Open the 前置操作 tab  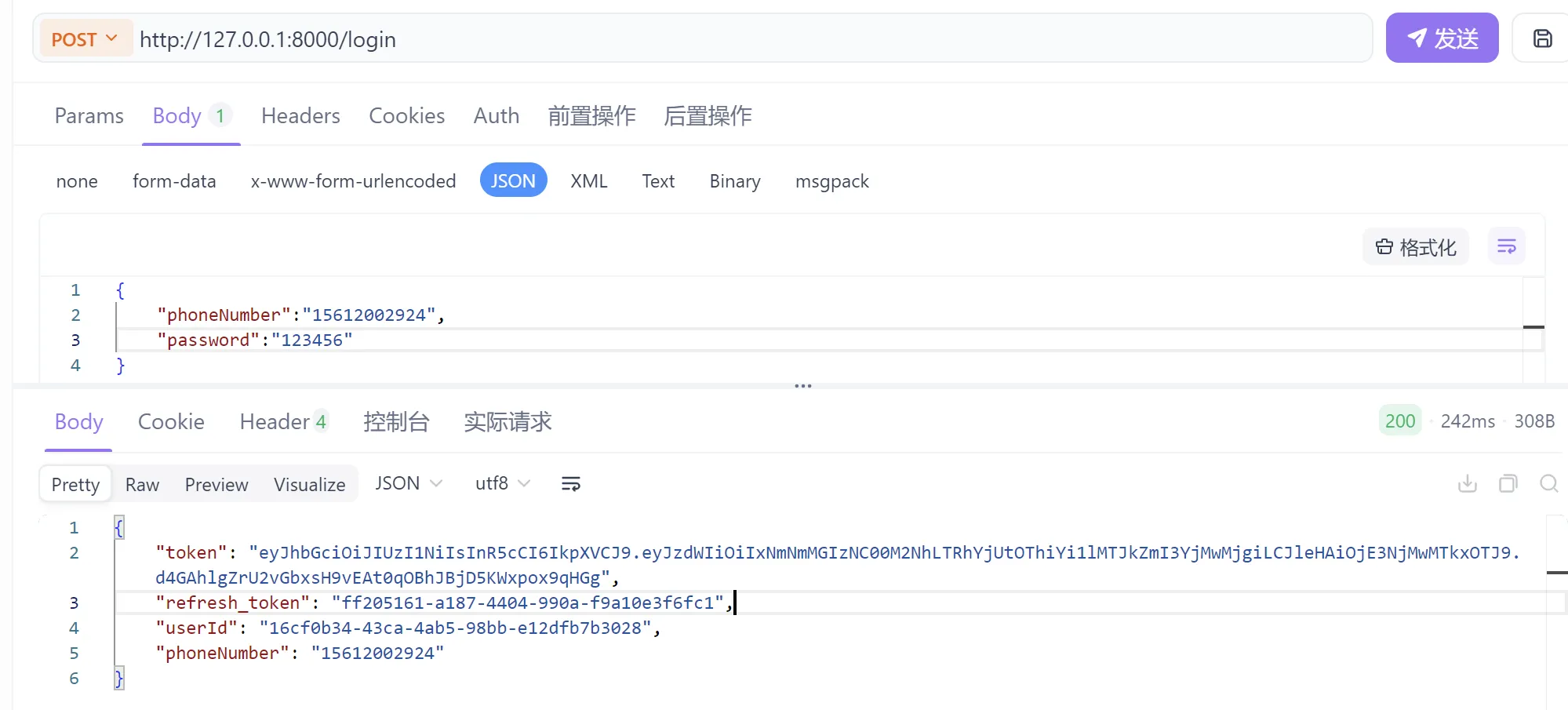tap(591, 116)
